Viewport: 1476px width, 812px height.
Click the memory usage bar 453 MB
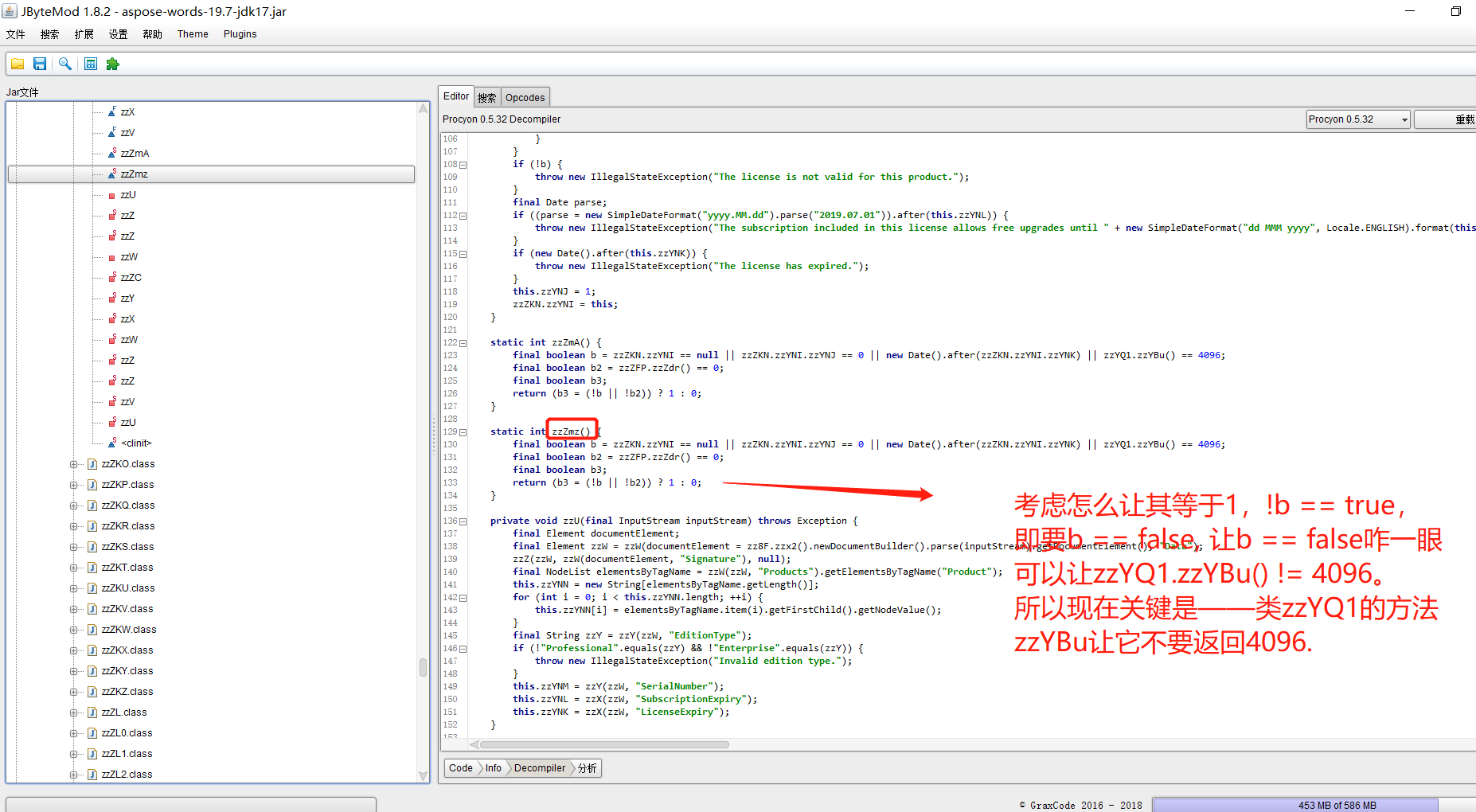tap(1295, 805)
